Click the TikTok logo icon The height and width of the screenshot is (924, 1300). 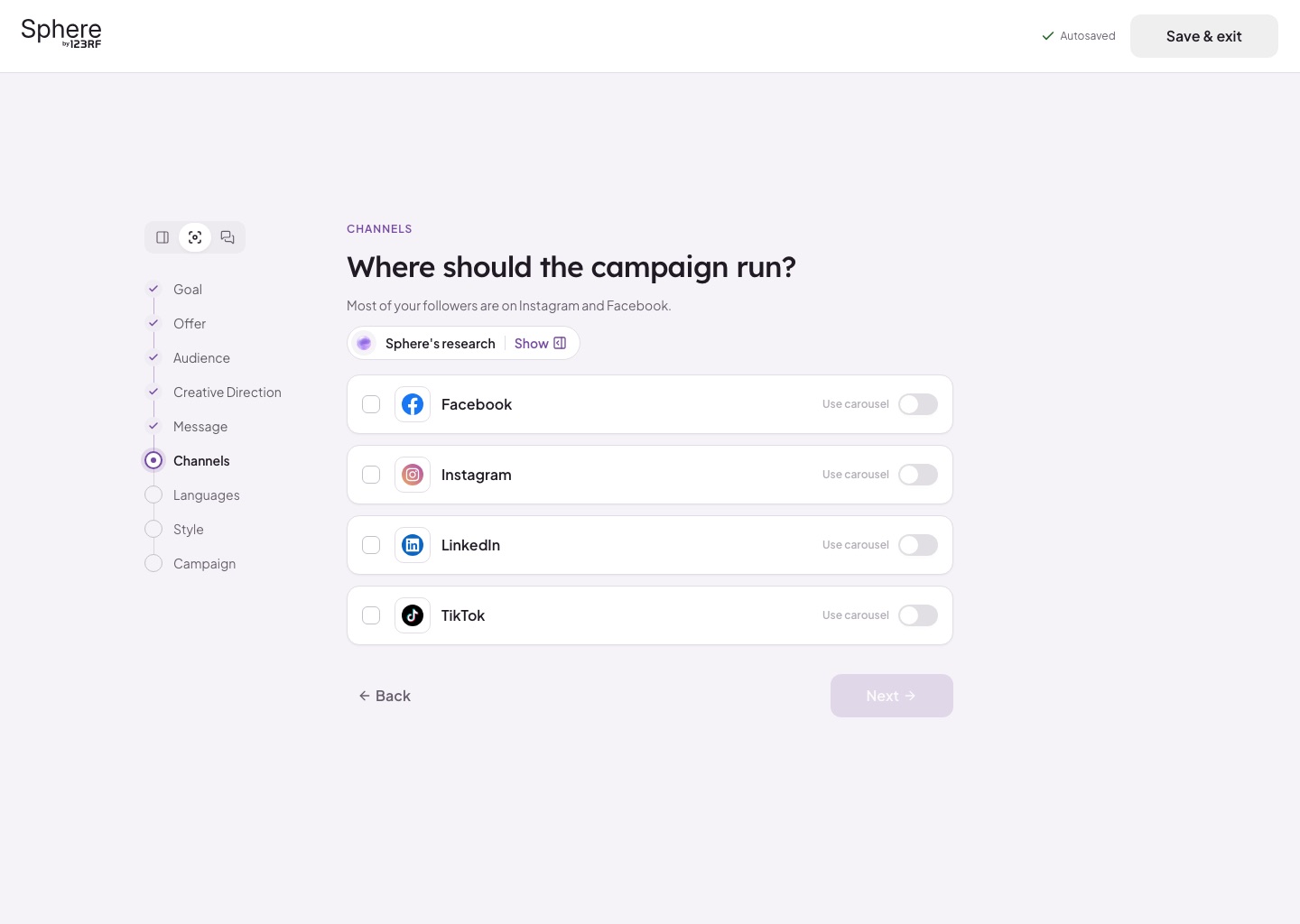point(413,615)
